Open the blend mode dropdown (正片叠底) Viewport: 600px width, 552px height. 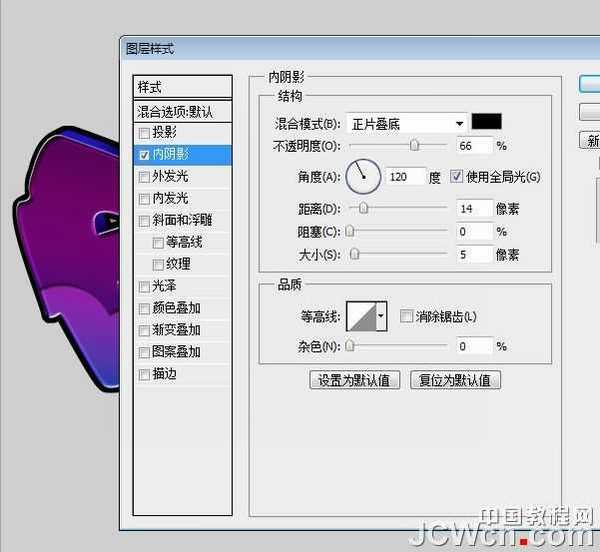pos(407,123)
